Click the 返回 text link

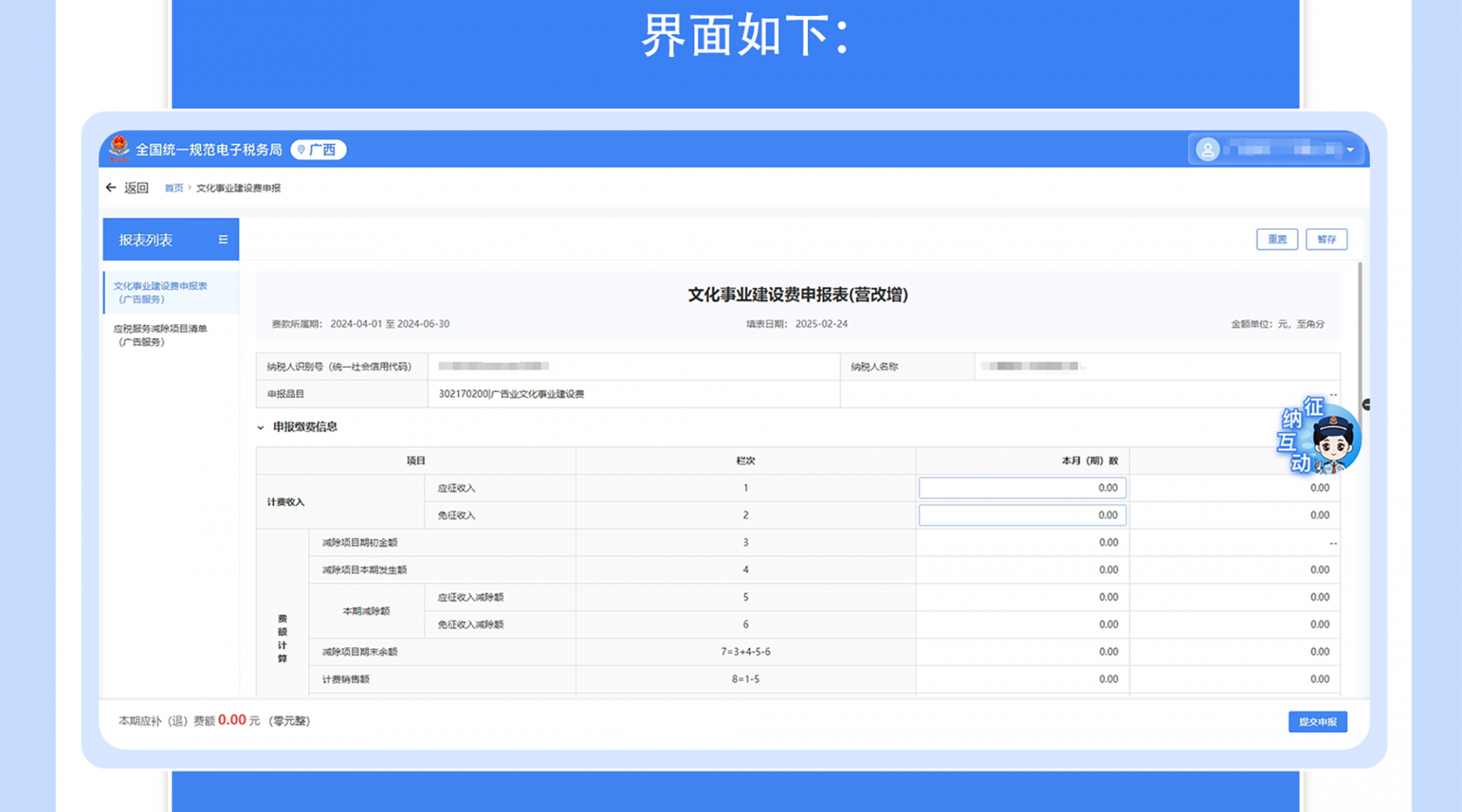pos(136,188)
